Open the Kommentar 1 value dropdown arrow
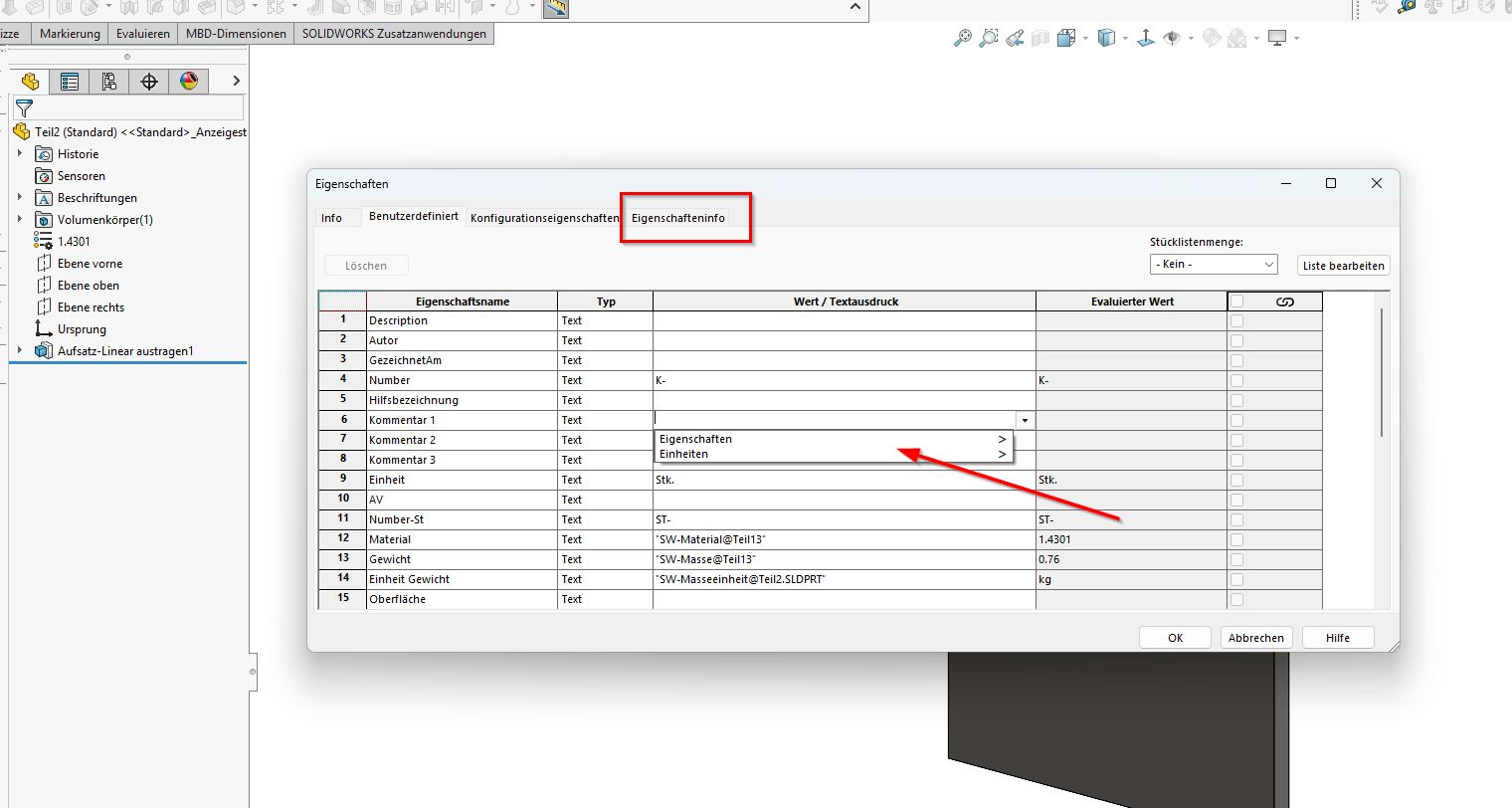 (x=1025, y=420)
